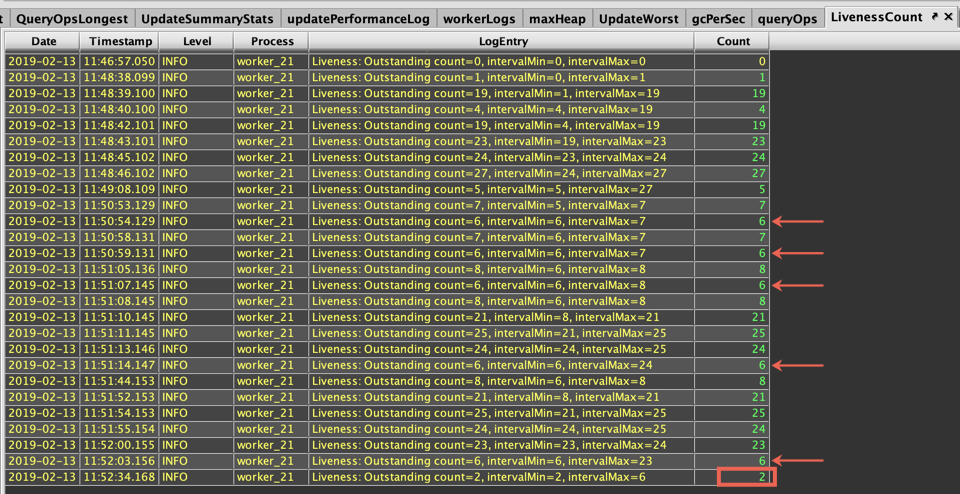Image resolution: width=960 pixels, height=494 pixels.
Task: Go to the UpdateWorst tab
Action: pyautogui.click(x=639, y=18)
